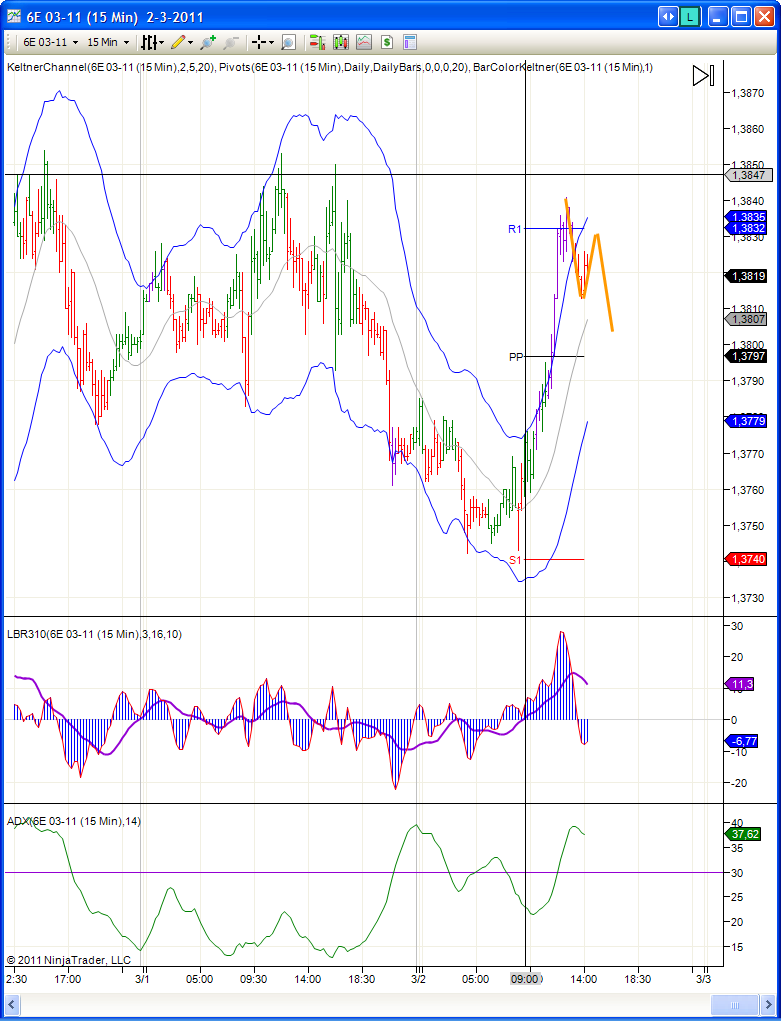Open the indicators chart icon
Screen dimensions: 781x1021
tap(363, 42)
